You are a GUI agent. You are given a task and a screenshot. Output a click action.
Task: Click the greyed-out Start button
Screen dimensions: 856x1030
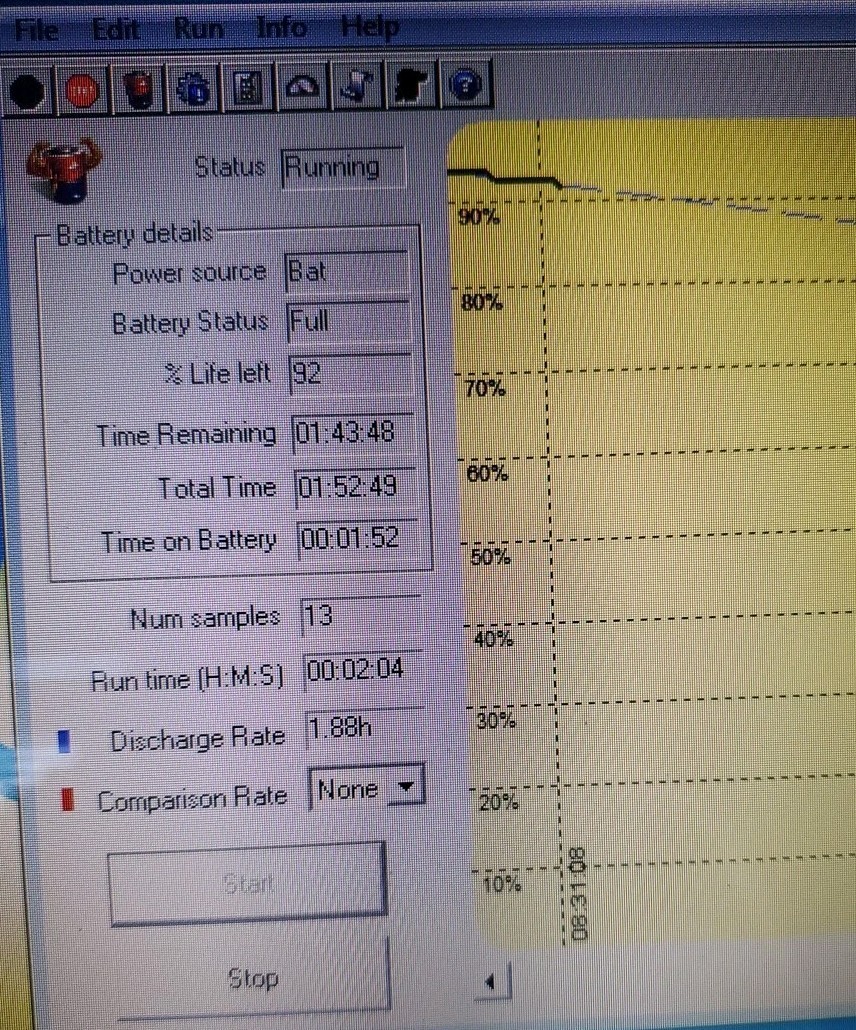click(248, 884)
